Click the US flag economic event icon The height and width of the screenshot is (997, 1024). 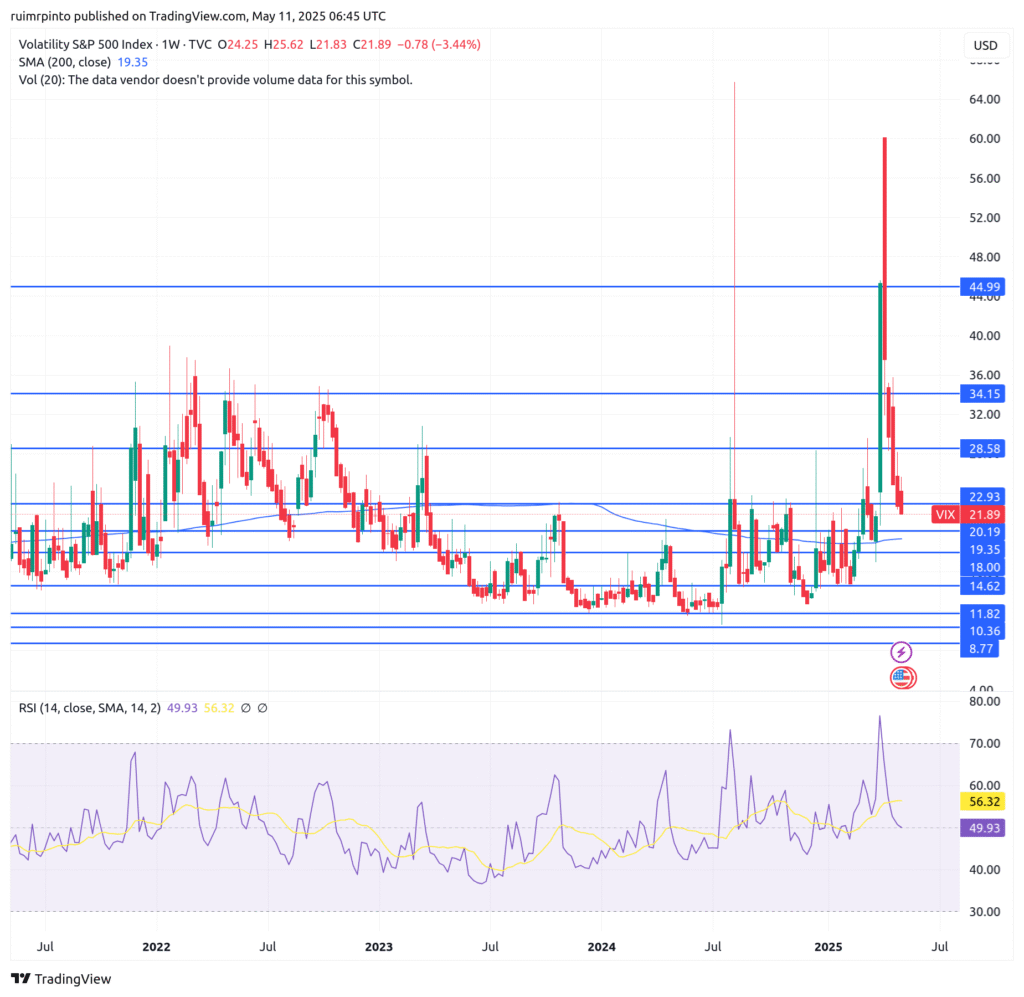[x=901, y=677]
